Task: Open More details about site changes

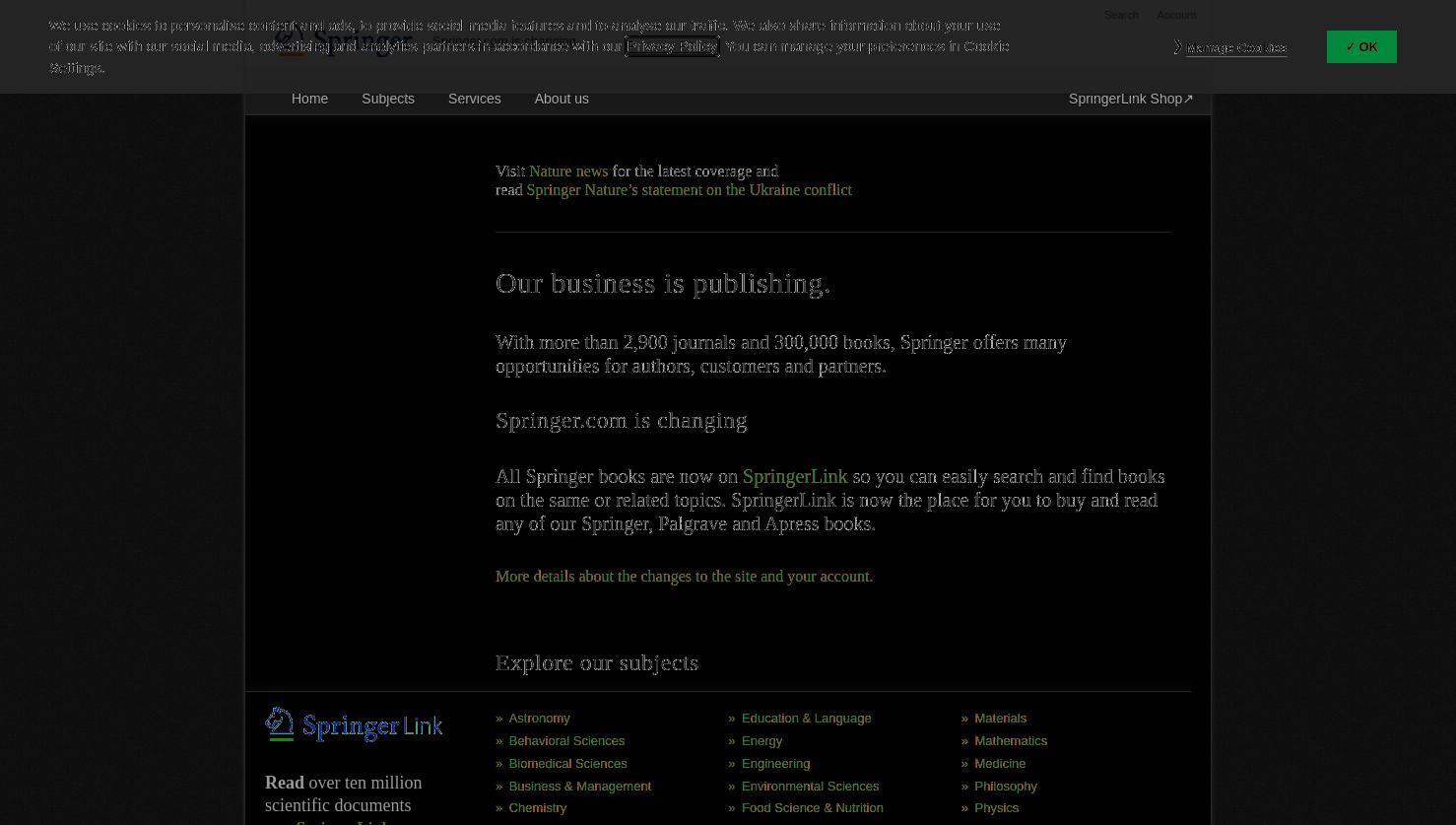Action: click(684, 577)
